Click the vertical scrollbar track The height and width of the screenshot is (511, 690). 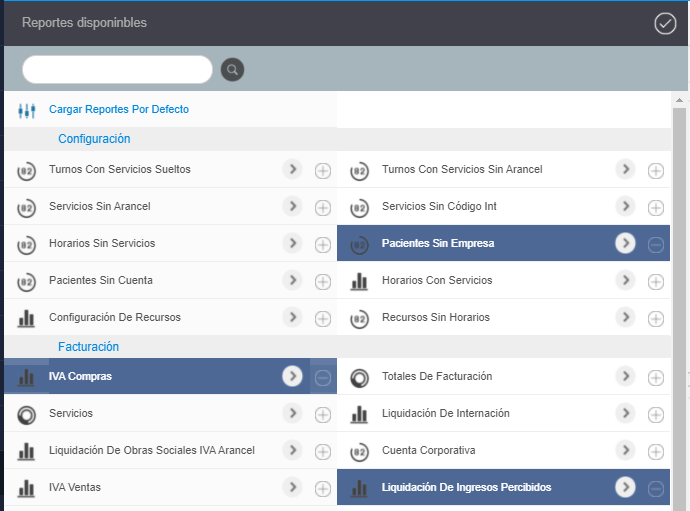pos(680,300)
